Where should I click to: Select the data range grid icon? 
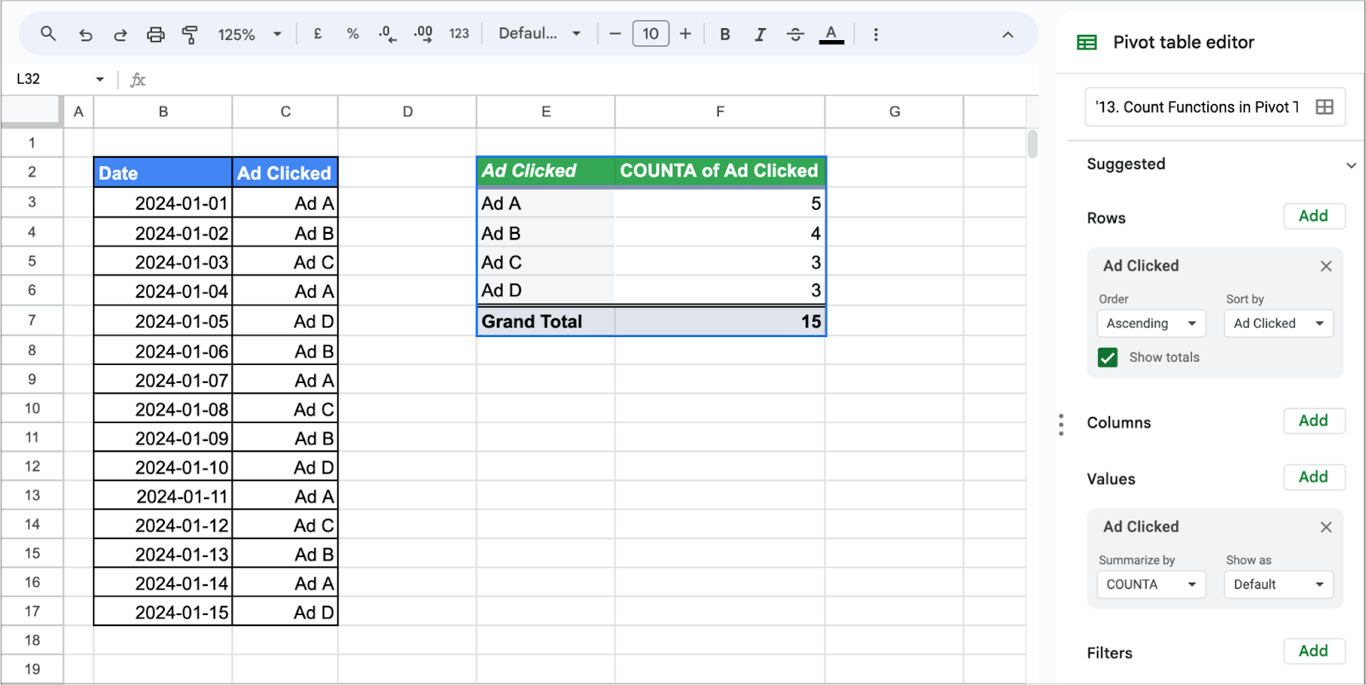(1324, 107)
